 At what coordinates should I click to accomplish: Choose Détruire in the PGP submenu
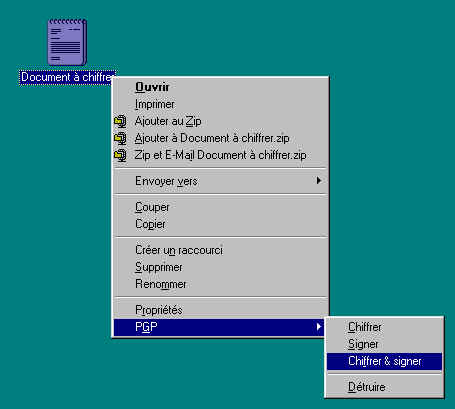click(x=384, y=387)
